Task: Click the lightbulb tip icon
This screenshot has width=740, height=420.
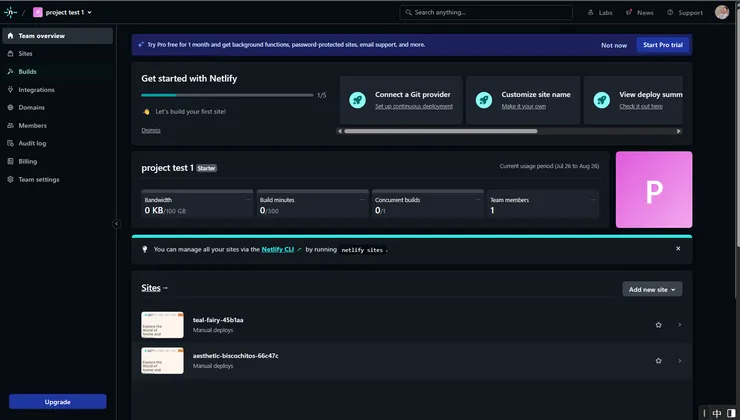Action: [x=145, y=249]
